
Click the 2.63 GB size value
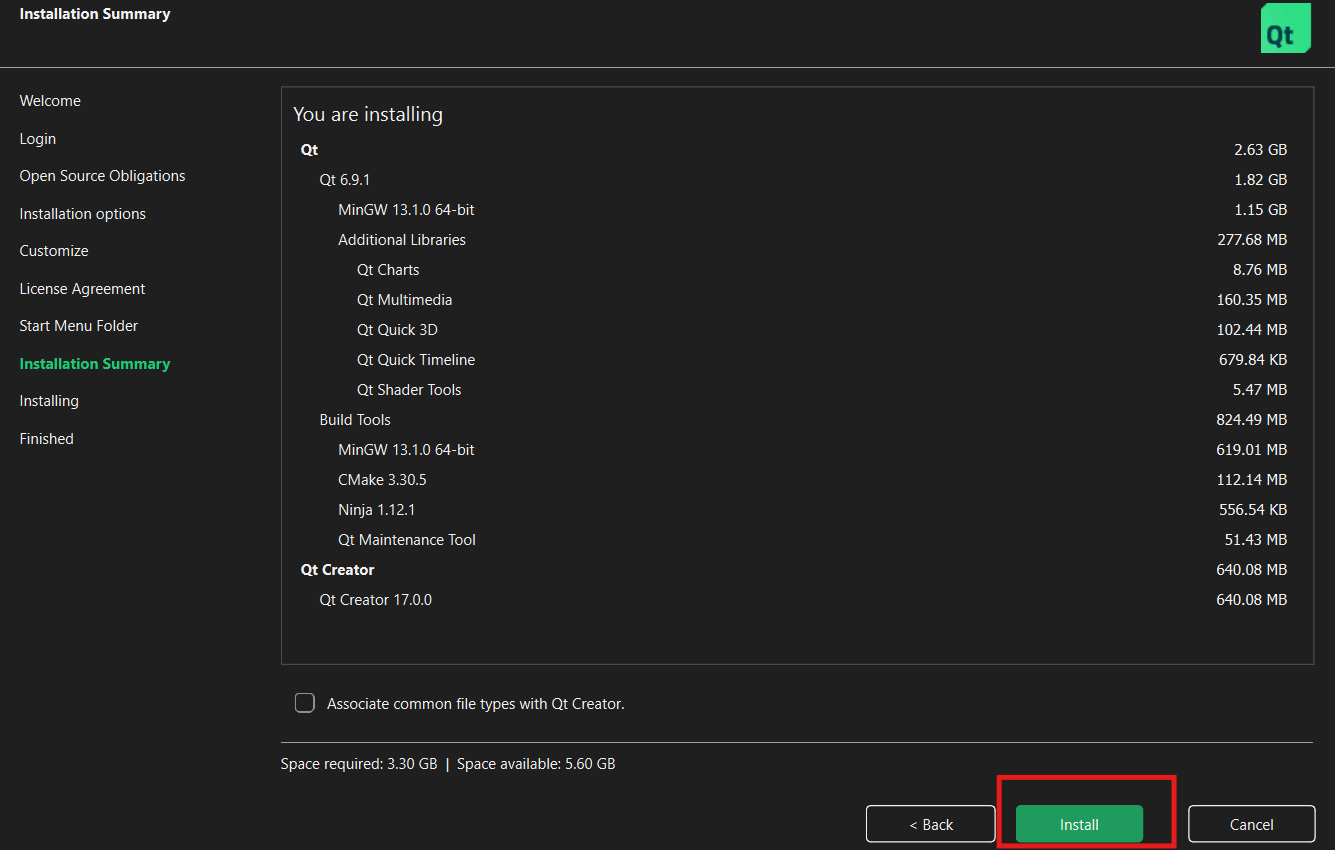1260,150
